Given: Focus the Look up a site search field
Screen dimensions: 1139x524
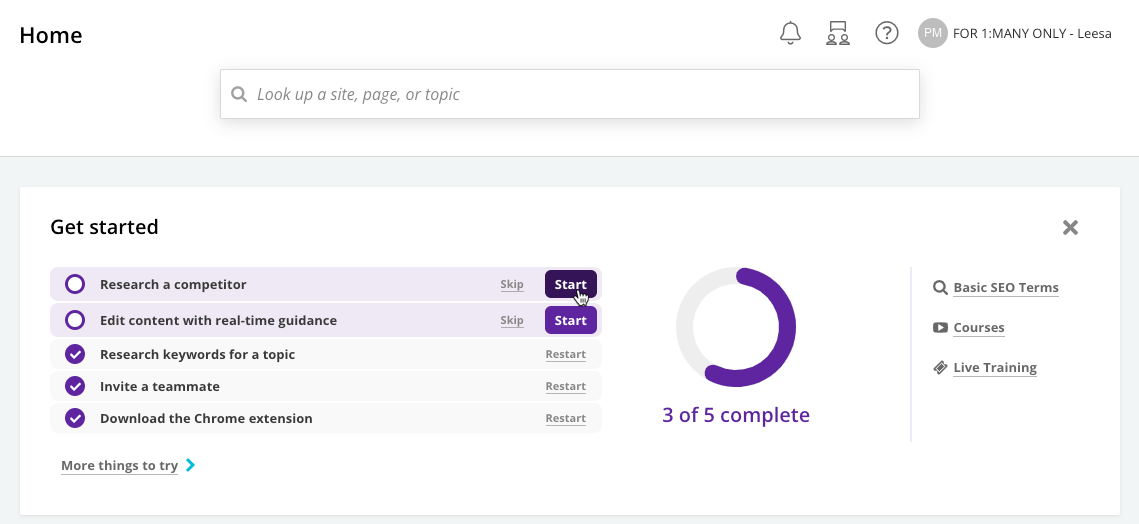Looking at the screenshot, I should click(x=570, y=94).
